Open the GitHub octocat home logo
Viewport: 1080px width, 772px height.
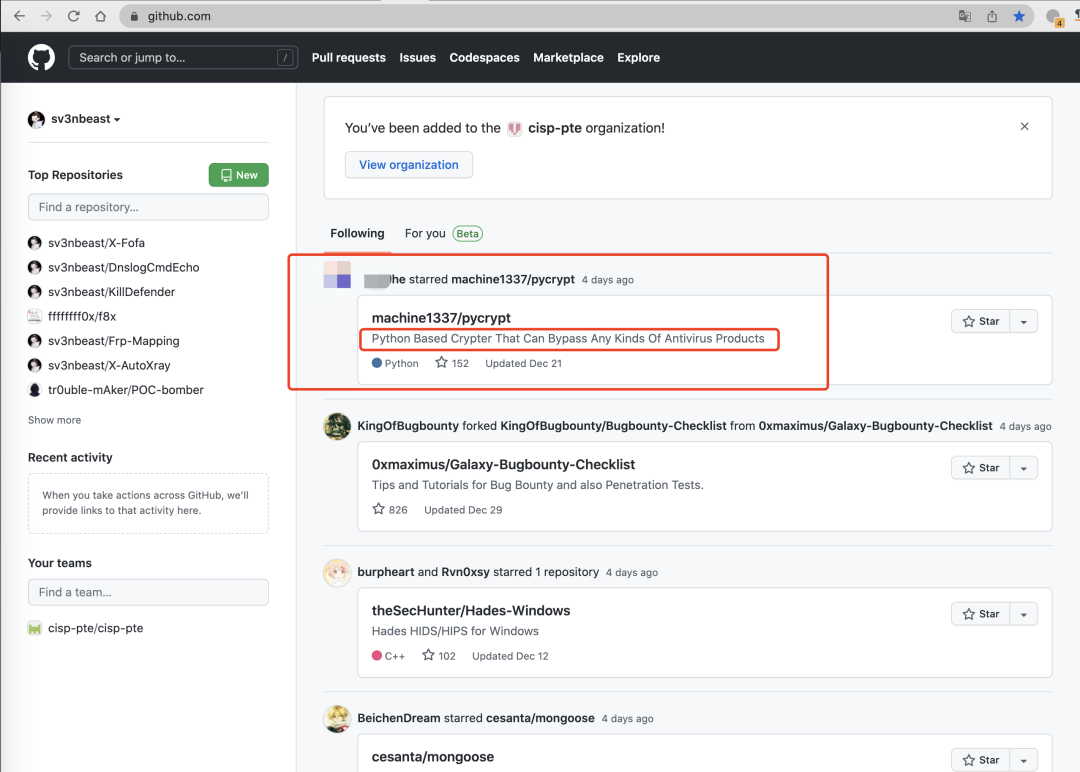pyautogui.click(x=41, y=57)
